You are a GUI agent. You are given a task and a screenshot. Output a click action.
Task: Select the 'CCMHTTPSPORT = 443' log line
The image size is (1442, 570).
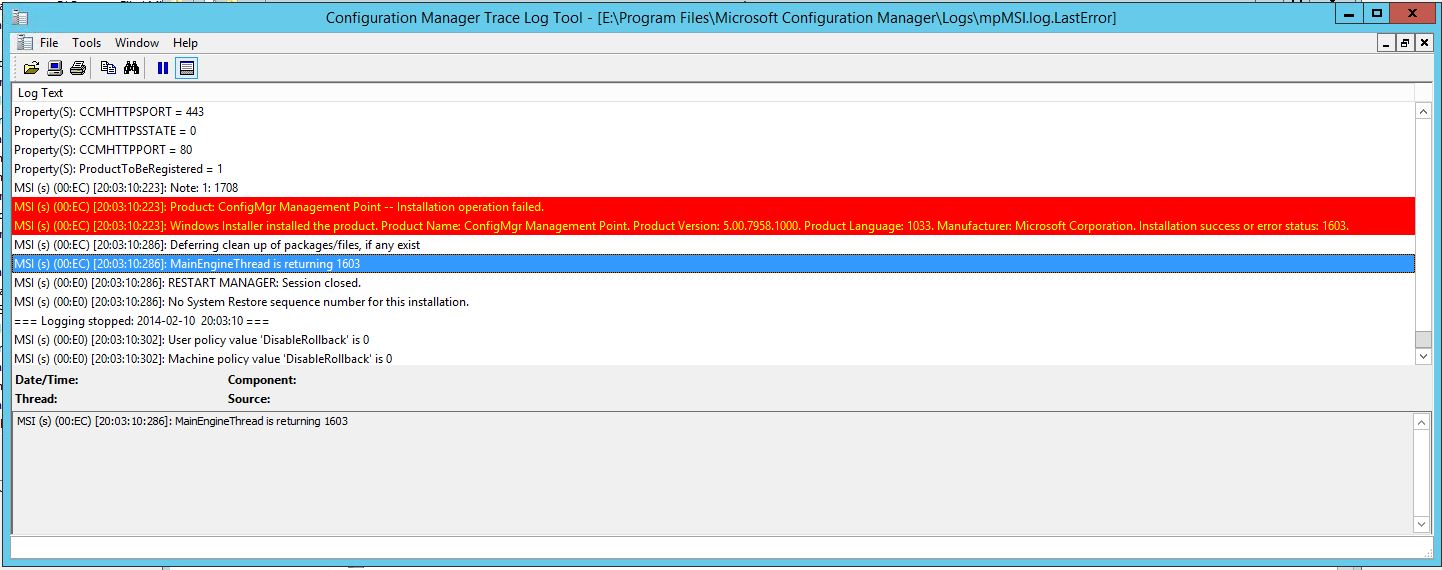point(714,112)
